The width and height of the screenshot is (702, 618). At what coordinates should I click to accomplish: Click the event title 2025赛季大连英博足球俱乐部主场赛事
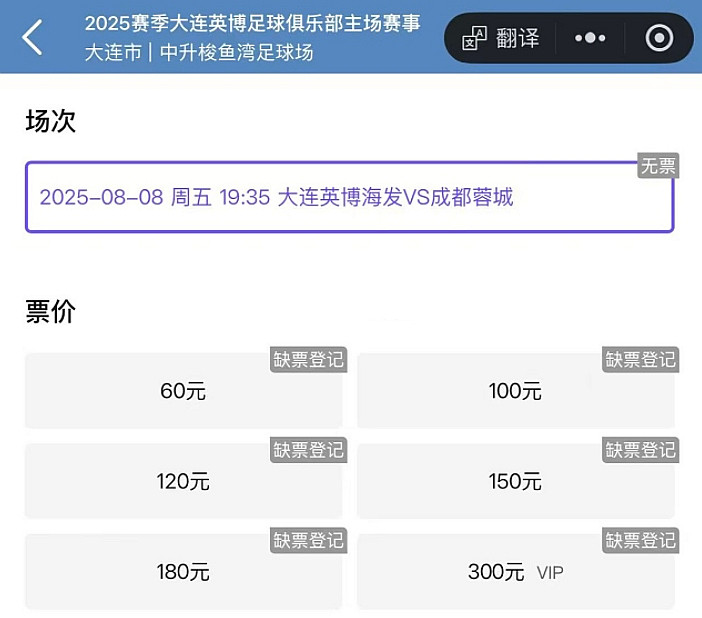[x=253, y=23]
